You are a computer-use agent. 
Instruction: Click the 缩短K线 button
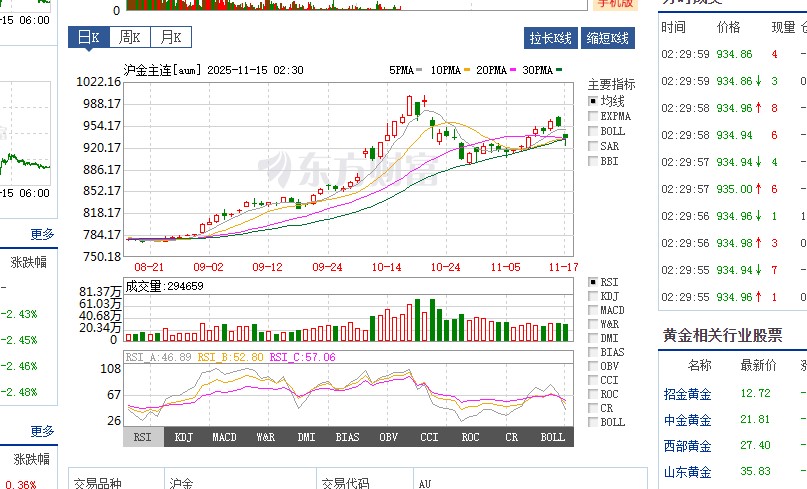click(609, 38)
